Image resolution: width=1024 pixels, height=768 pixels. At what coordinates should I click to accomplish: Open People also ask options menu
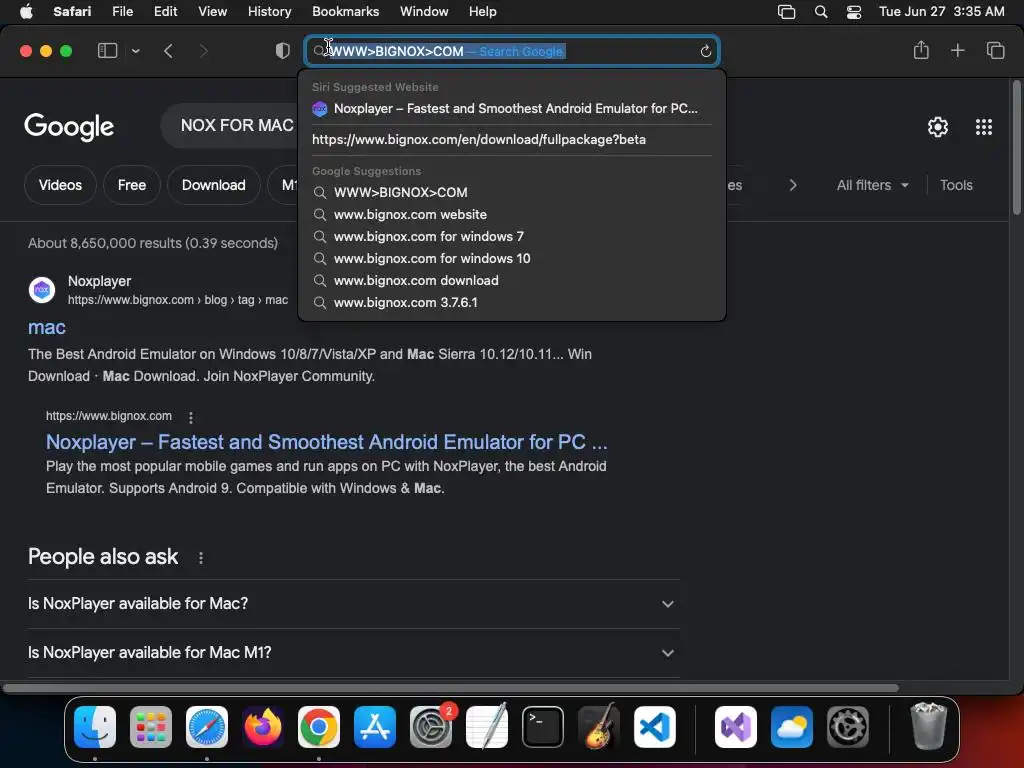[201, 558]
